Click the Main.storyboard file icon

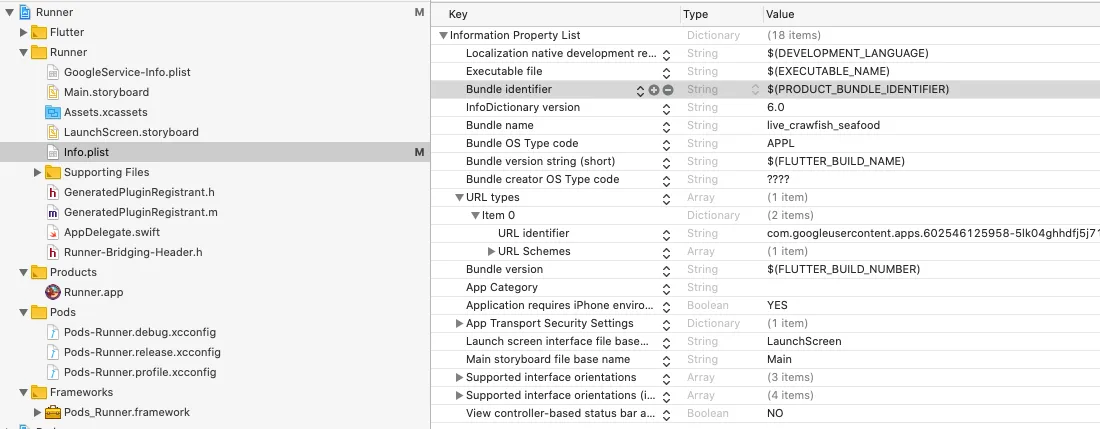pos(54,92)
